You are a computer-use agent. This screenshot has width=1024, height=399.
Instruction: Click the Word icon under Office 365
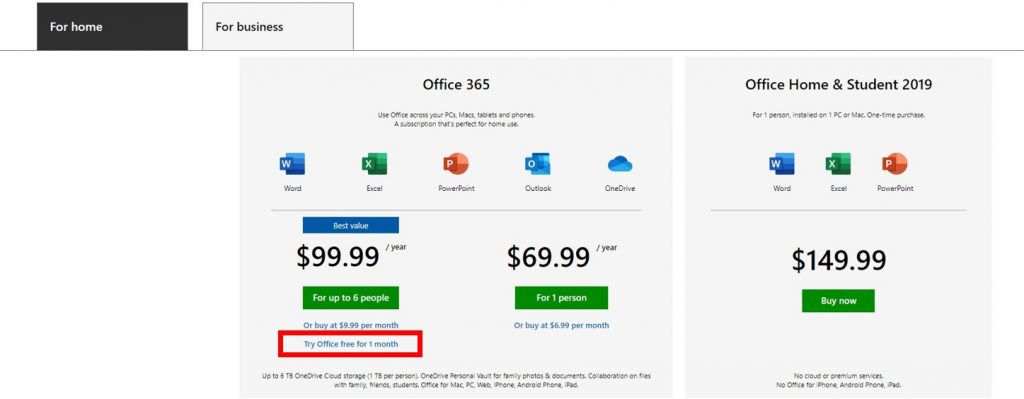[x=292, y=164]
